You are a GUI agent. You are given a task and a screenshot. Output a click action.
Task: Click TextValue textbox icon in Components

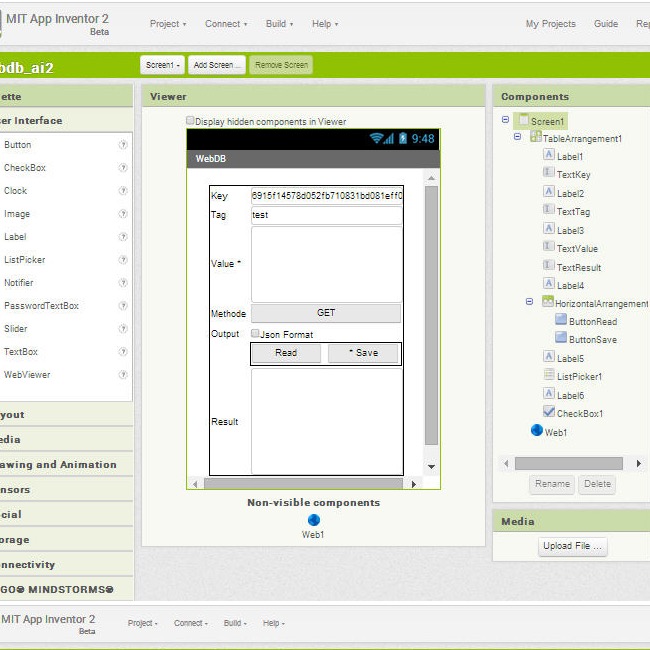tap(548, 247)
